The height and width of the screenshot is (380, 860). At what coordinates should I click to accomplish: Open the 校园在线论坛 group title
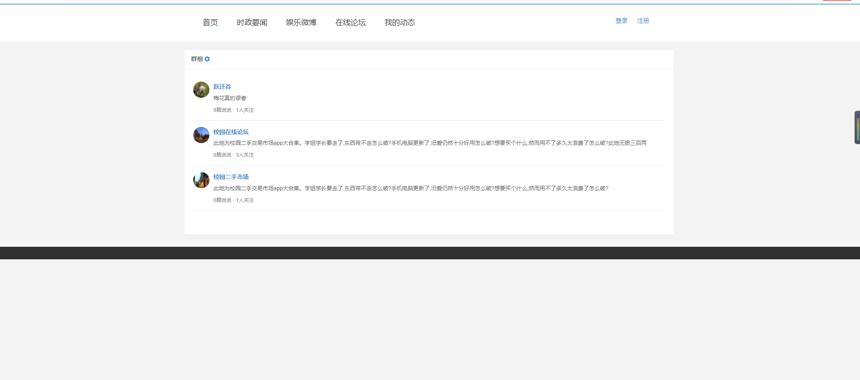pos(231,132)
